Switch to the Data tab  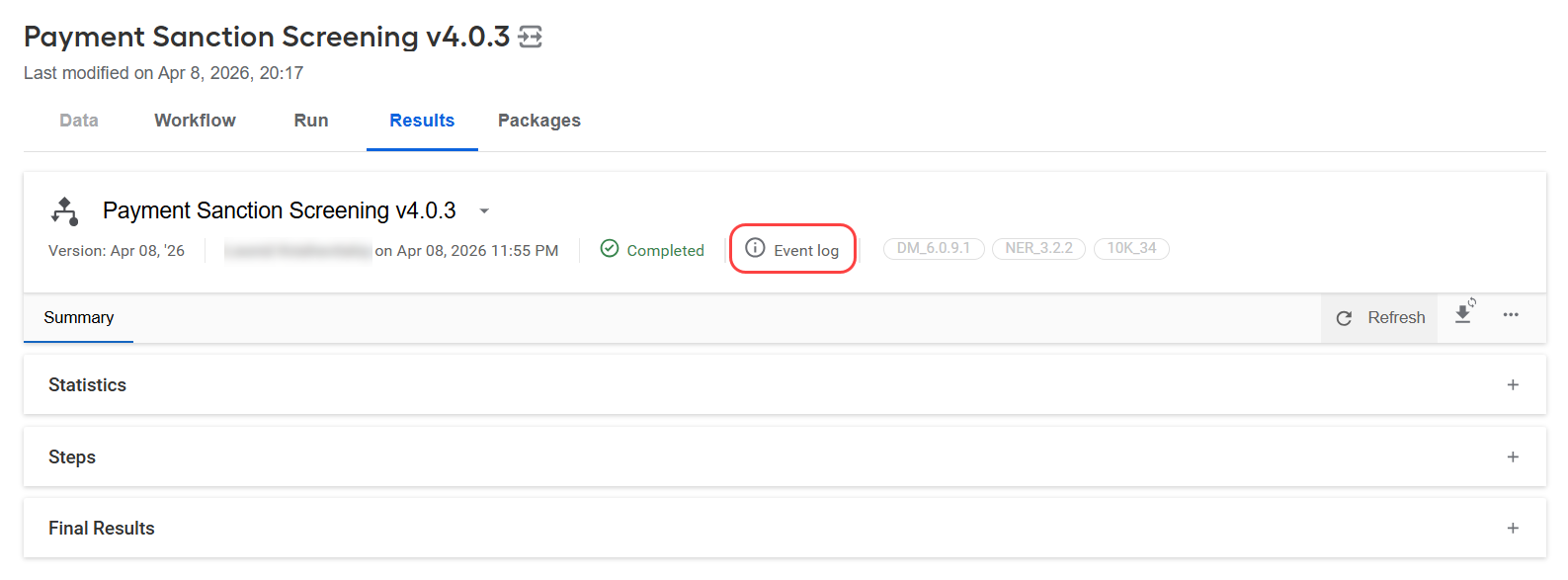tap(79, 121)
